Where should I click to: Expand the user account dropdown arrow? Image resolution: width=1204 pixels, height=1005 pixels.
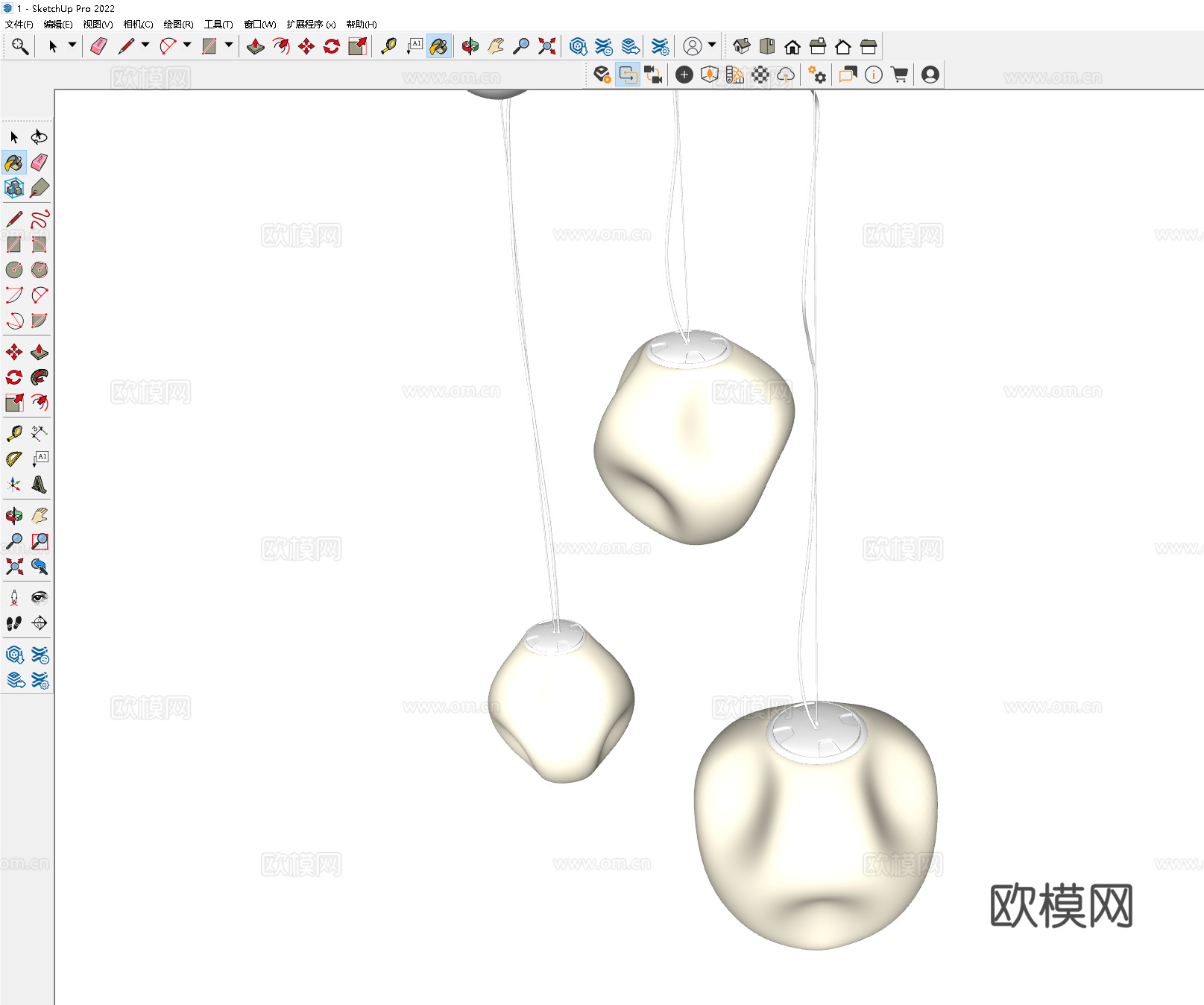[x=712, y=45]
